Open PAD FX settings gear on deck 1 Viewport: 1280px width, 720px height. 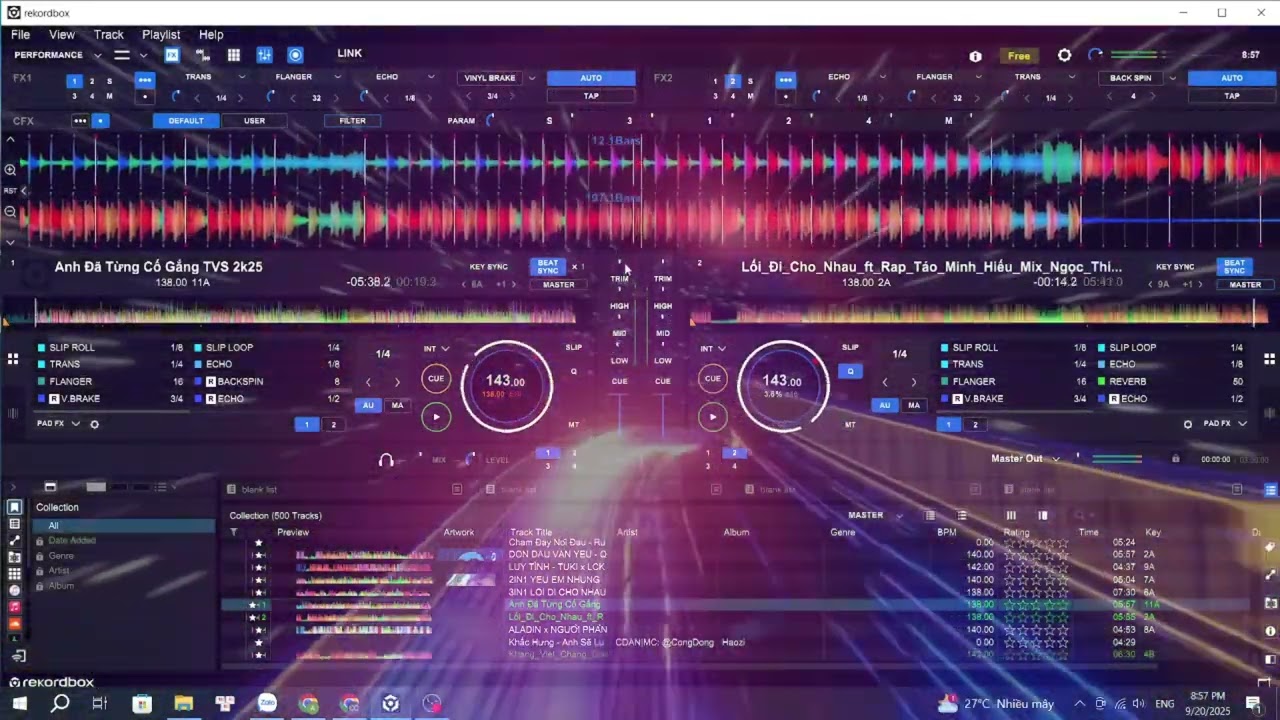[95, 424]
